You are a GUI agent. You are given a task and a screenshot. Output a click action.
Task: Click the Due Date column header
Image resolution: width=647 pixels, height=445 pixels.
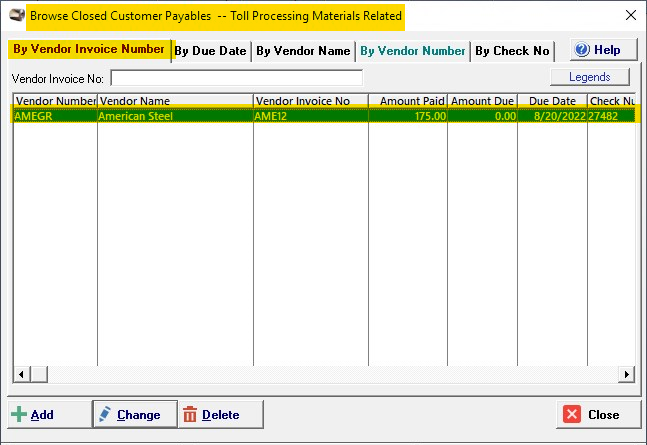tap(552, 101)
